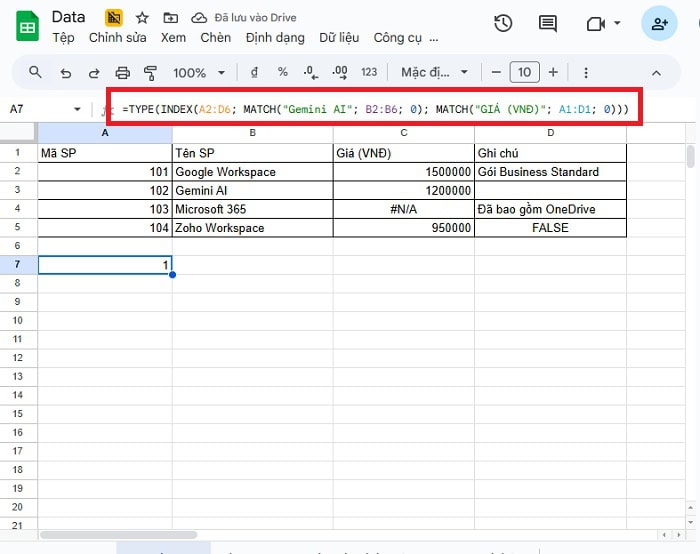The height and width of the screenshot is (554, 700).
Task: Click the font size input box
Action: click(x=524, y=72)
